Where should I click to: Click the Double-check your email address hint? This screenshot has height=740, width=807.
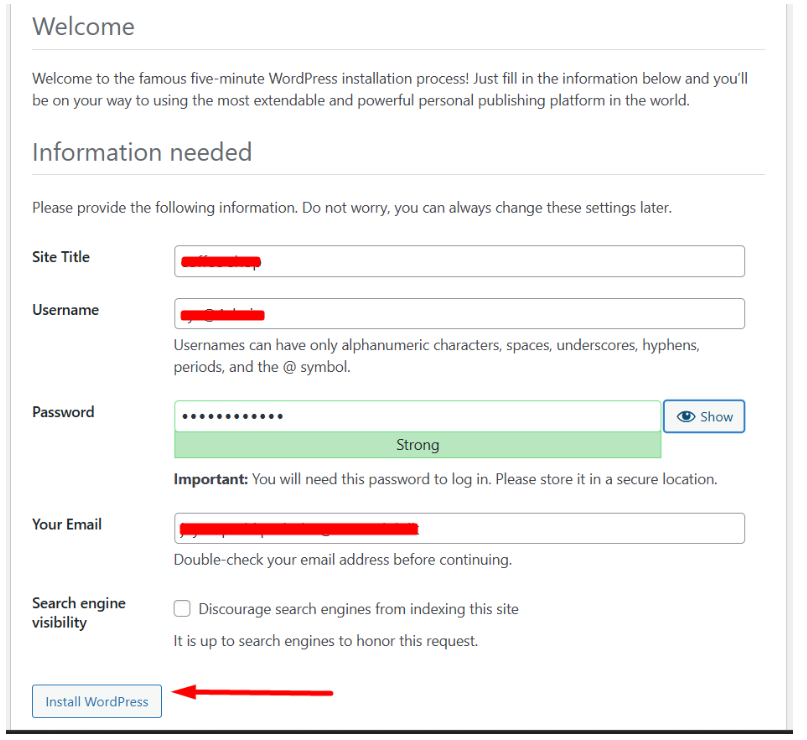pos(342,560)
